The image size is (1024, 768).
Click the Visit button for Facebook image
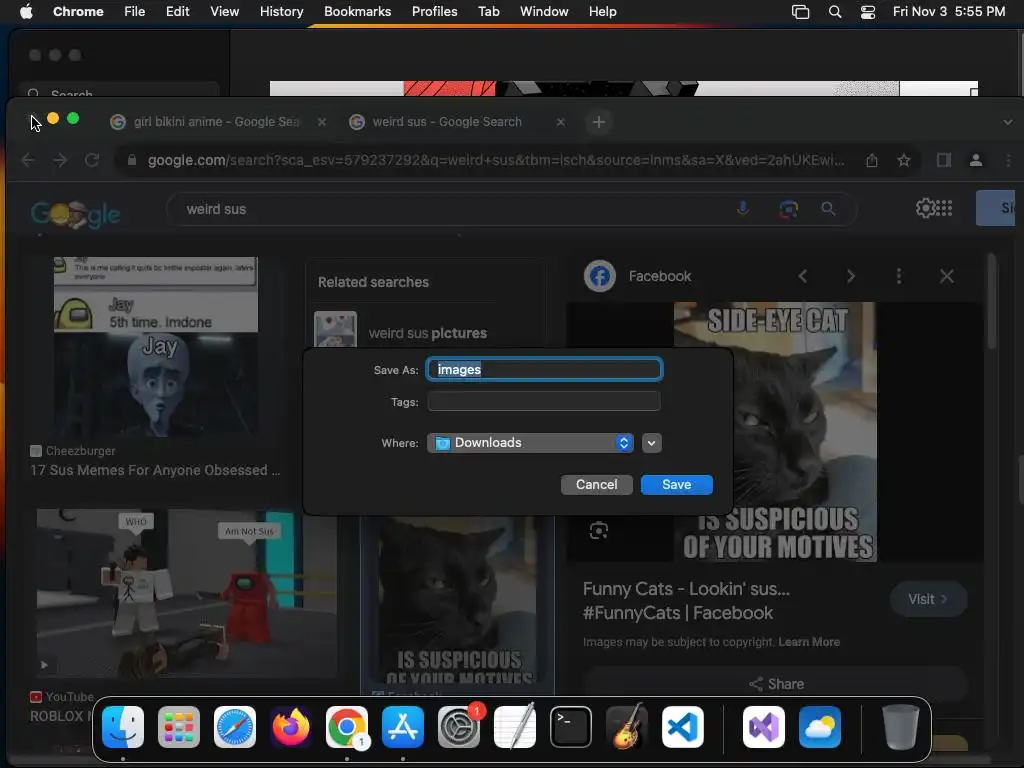(928, 599)
